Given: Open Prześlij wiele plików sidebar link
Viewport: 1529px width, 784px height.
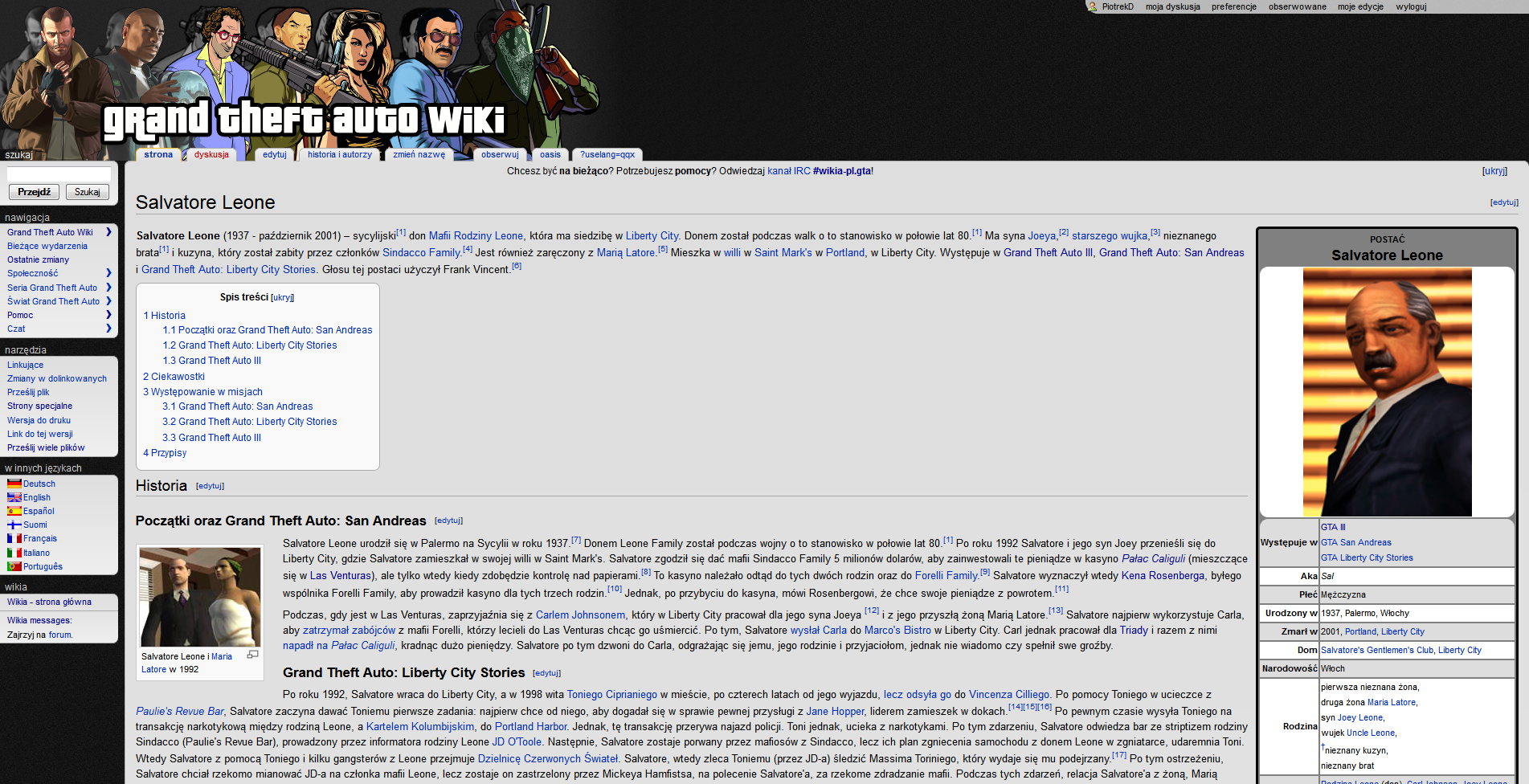Looking at the screenshot, I should 46,447.
